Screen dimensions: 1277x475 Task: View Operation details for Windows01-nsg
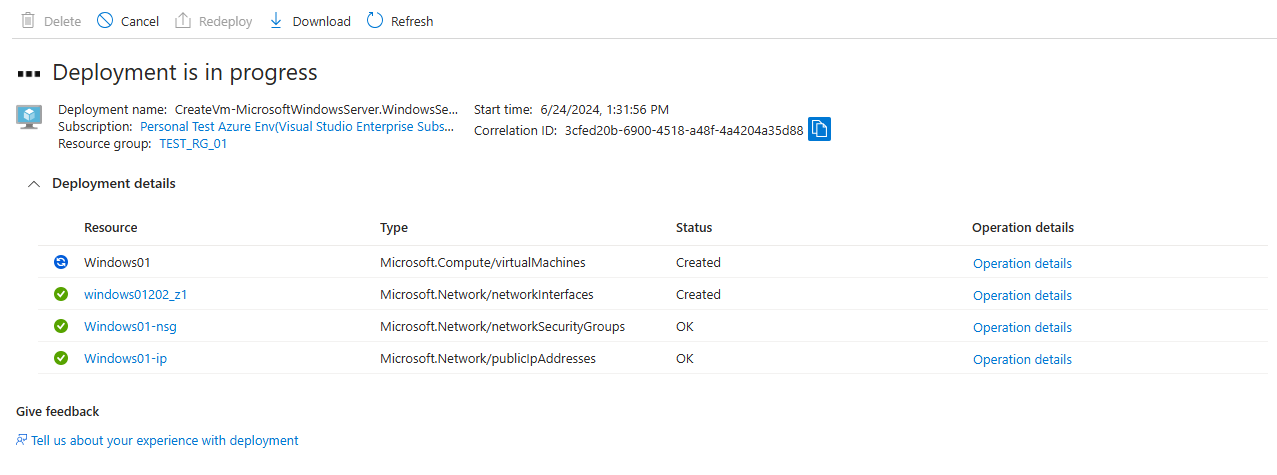point(1022,327)
